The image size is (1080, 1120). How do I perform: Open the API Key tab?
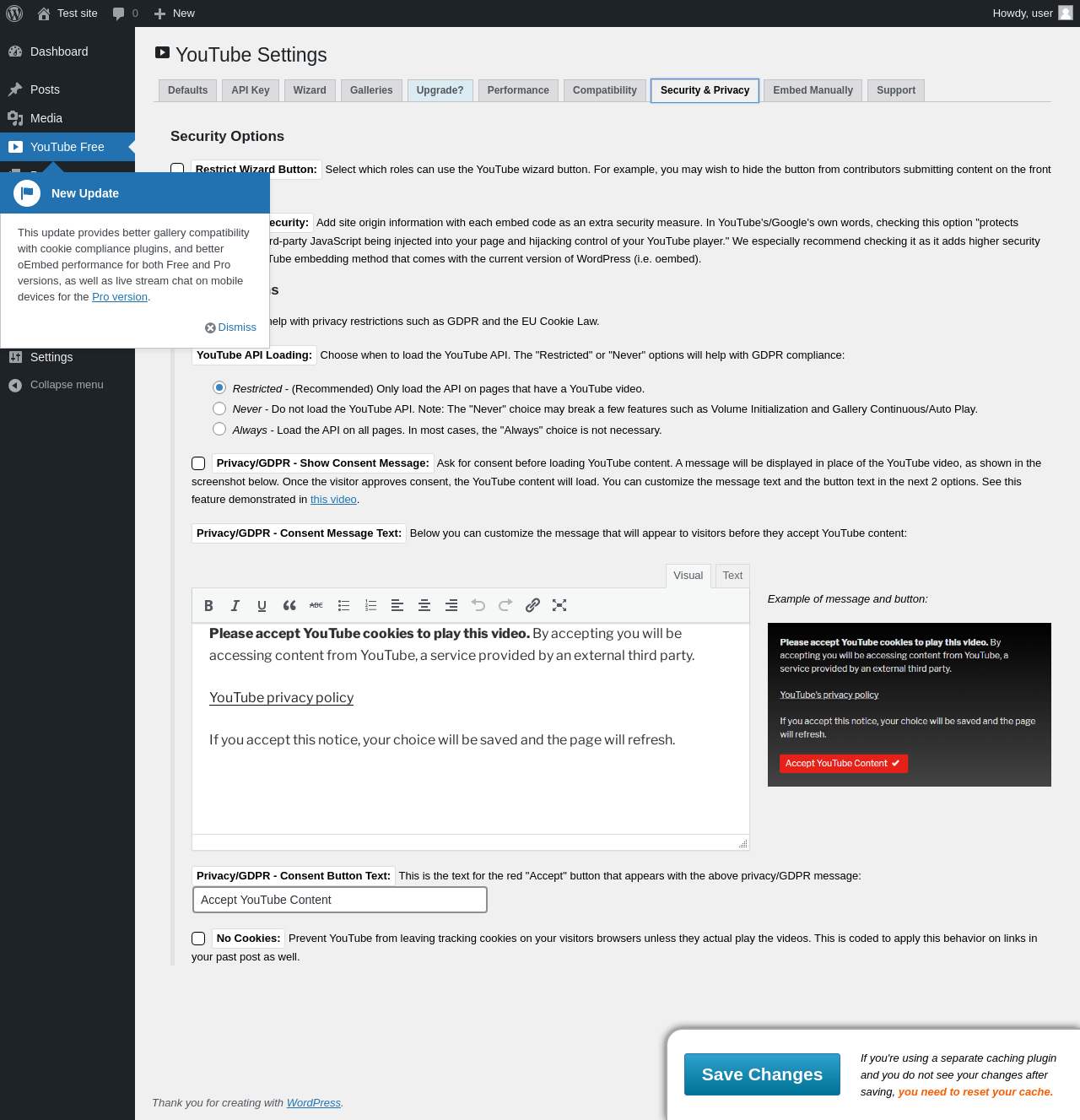[x=251, y=90]
